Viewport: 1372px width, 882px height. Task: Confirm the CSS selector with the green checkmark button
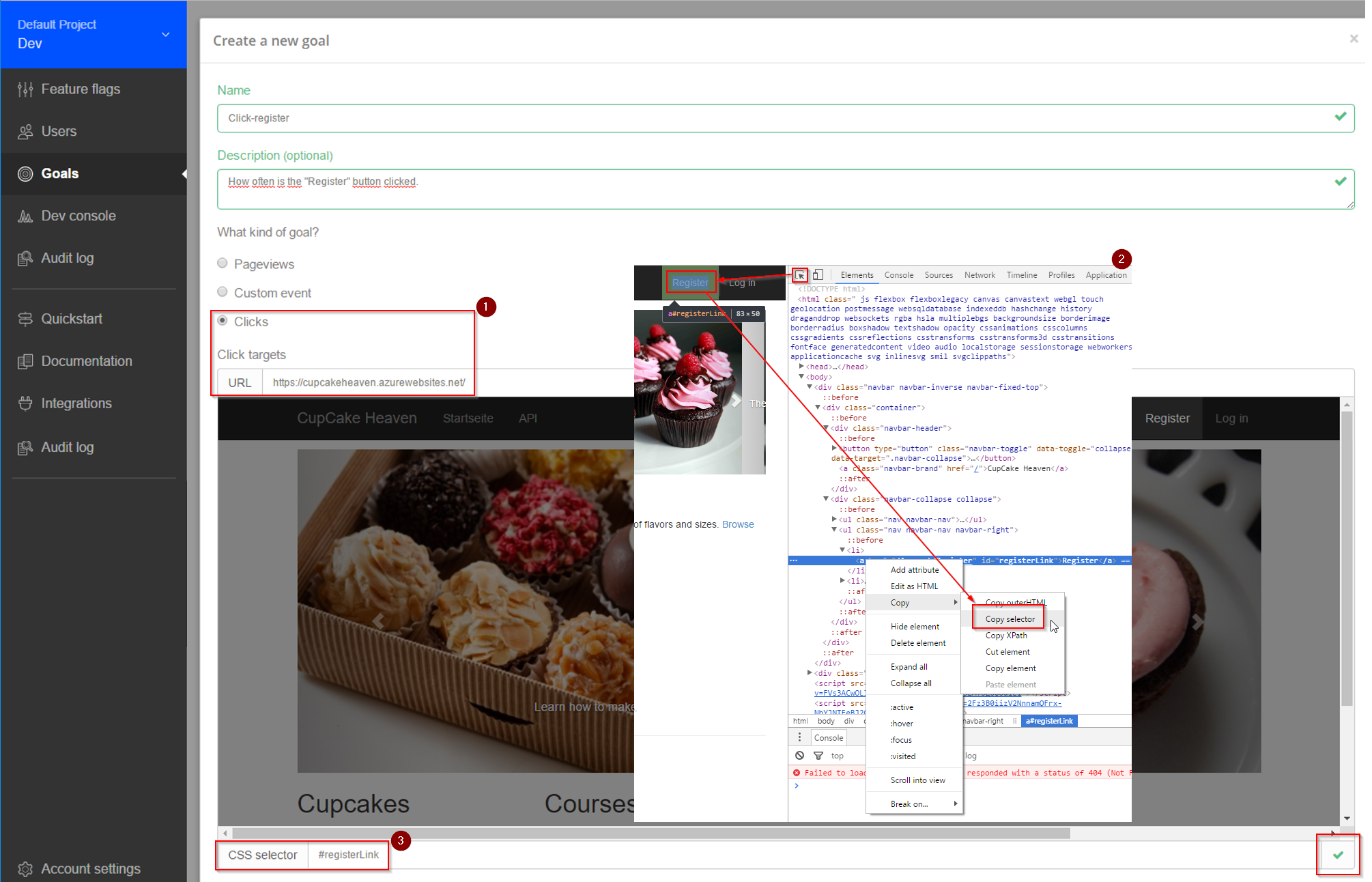1338,855
